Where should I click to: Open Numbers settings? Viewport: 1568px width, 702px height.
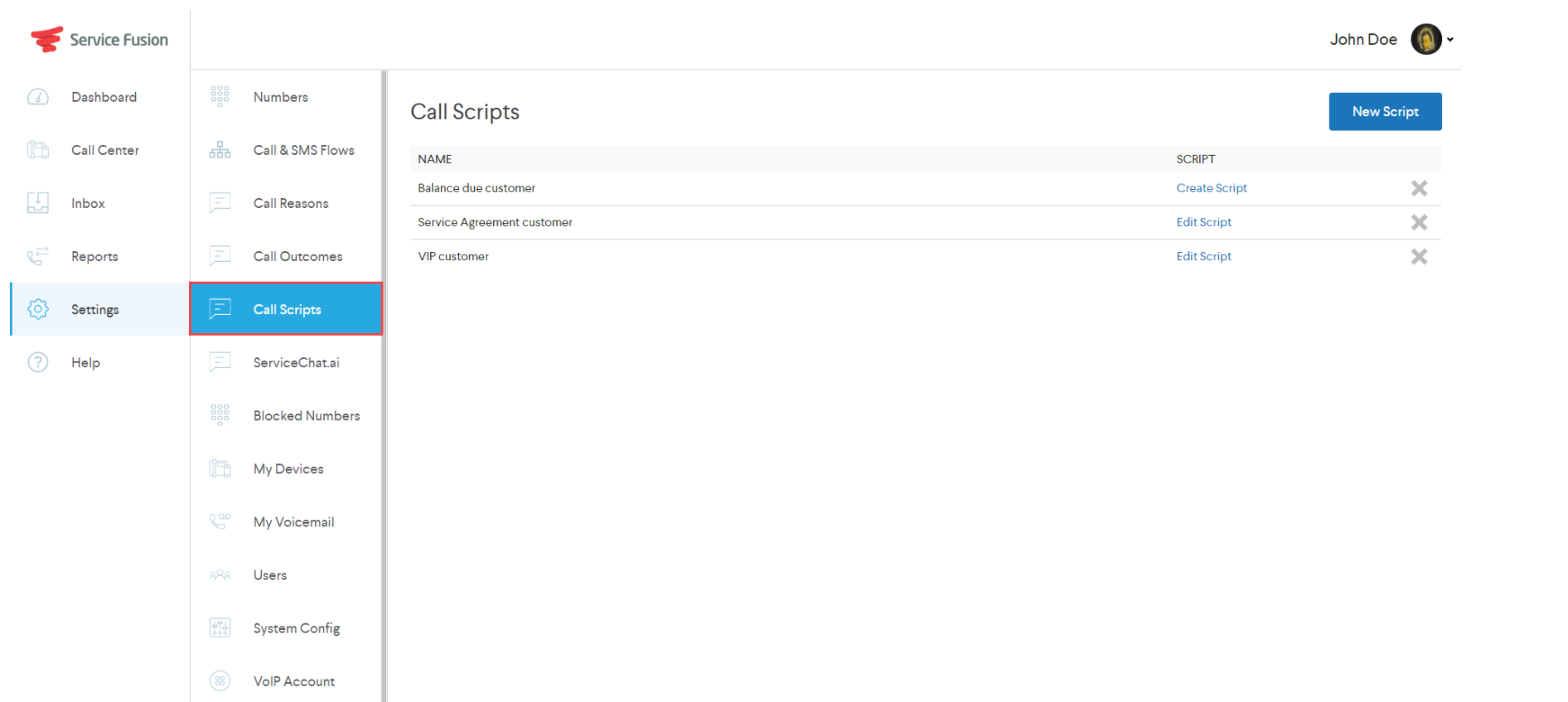[x=286, y=97]
